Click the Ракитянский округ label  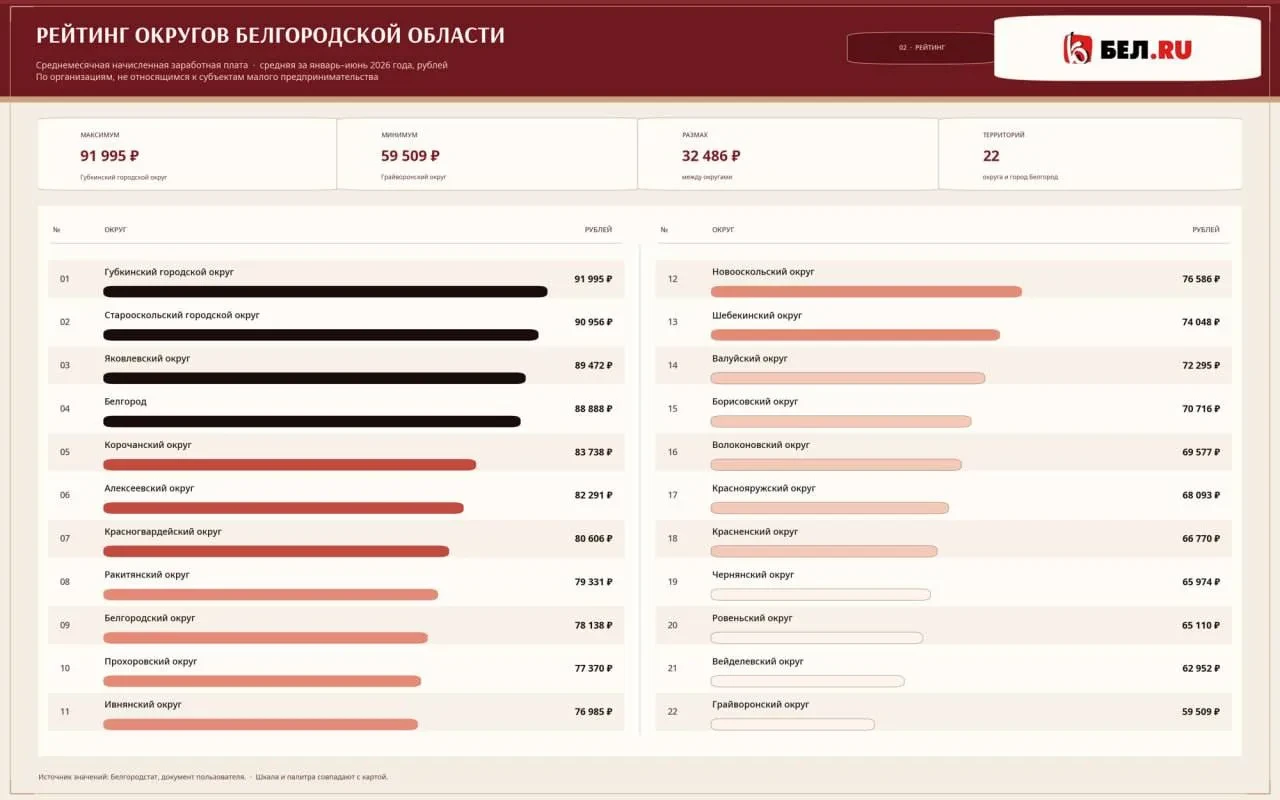click(147, 575)
